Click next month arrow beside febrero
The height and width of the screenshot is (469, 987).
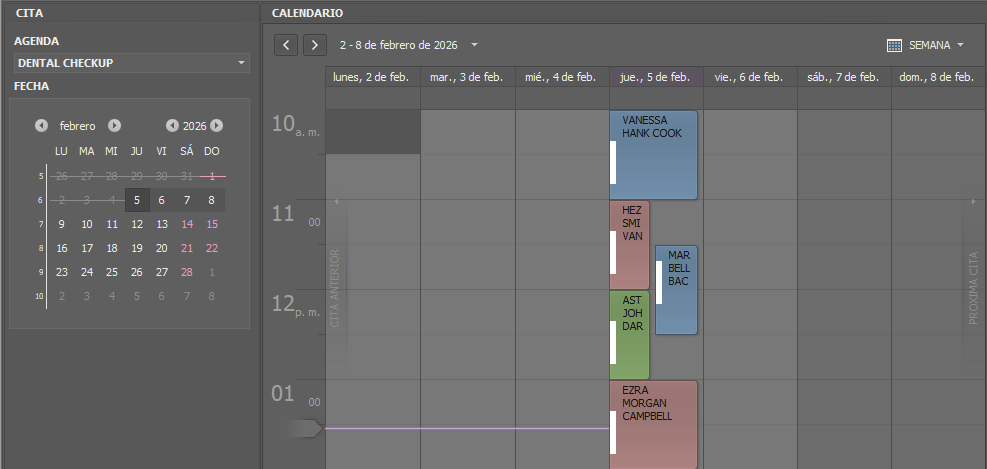pos(115,126)
